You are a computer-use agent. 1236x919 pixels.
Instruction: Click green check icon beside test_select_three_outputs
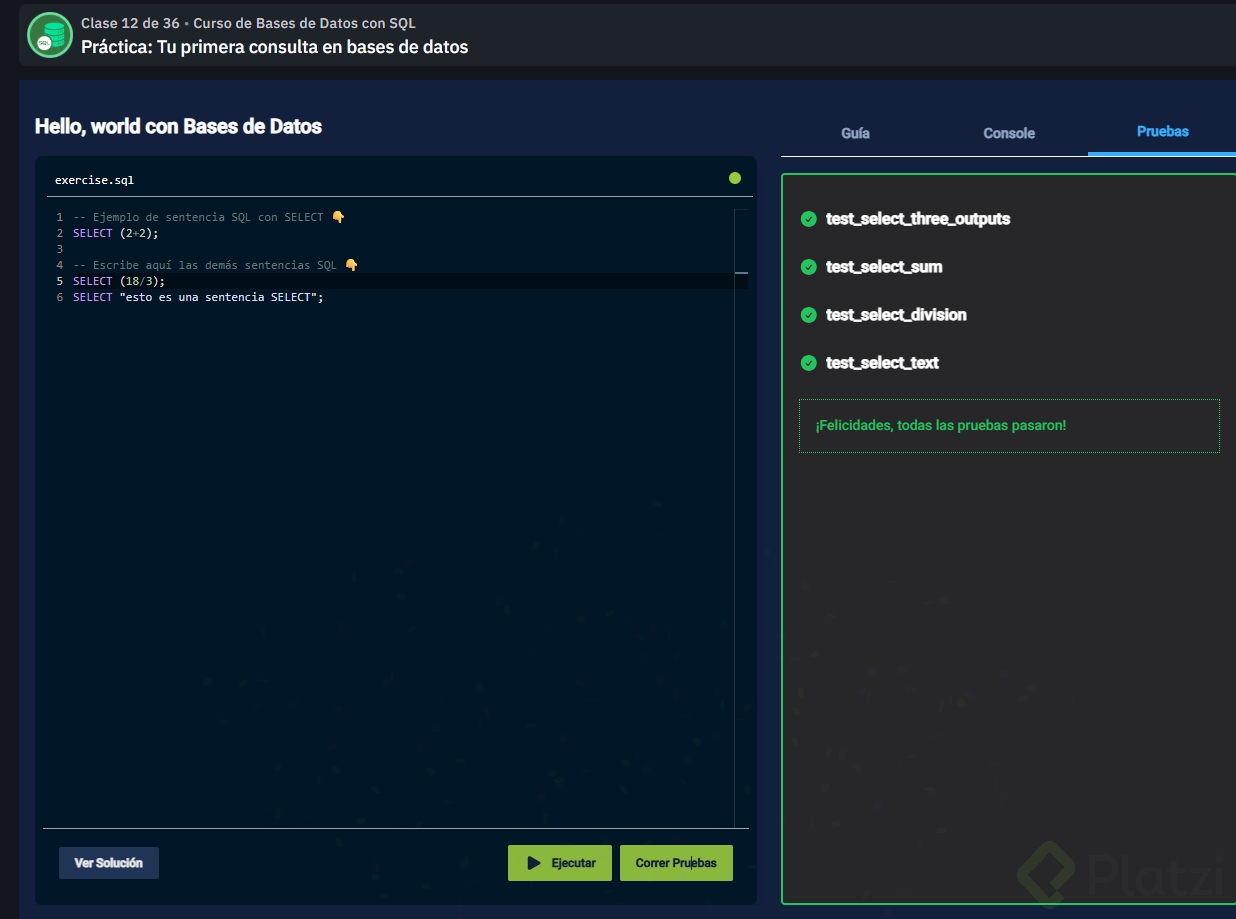click(x=809, y=219)
